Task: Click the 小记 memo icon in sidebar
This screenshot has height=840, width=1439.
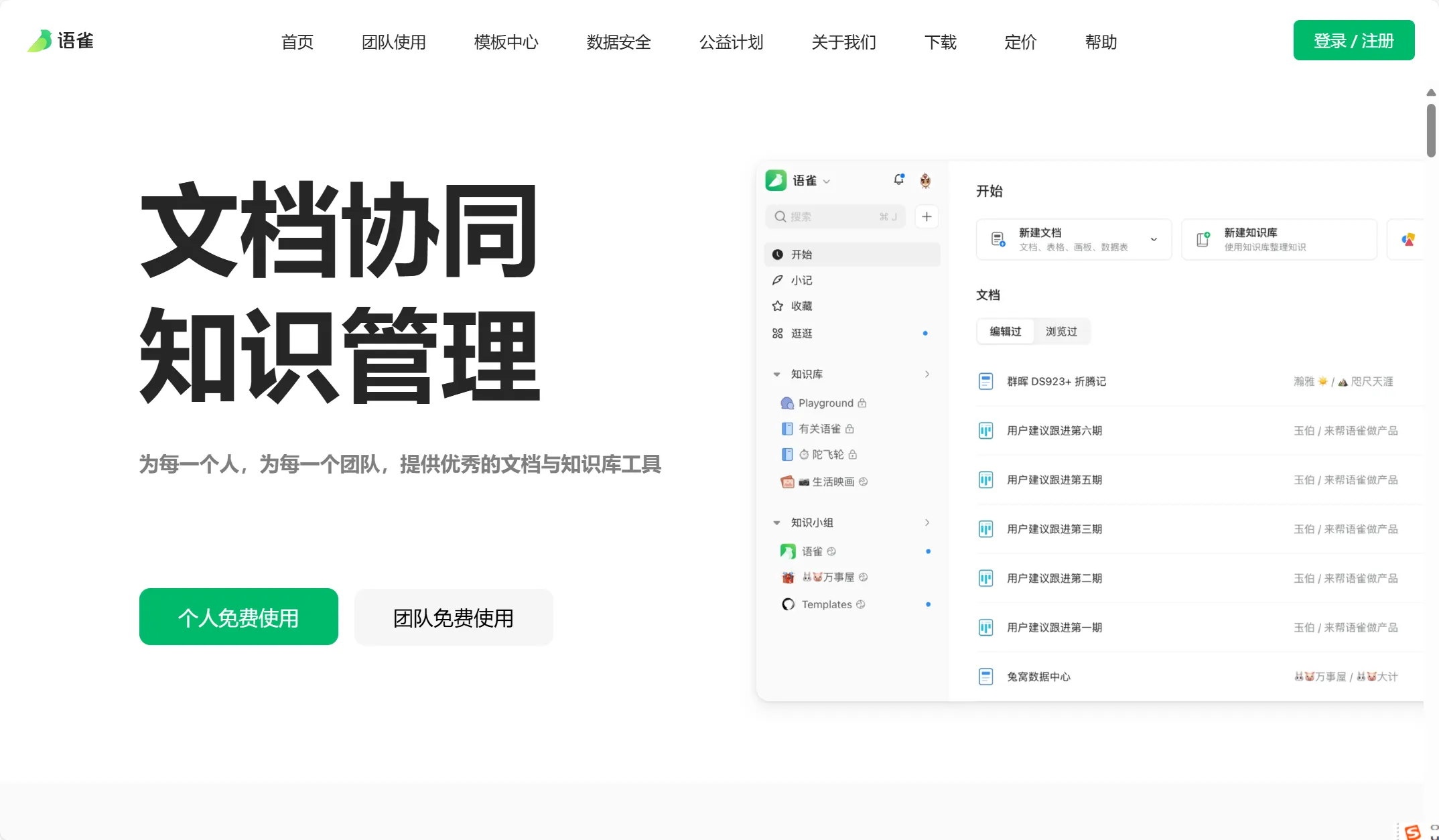Action: pos(778,280)
